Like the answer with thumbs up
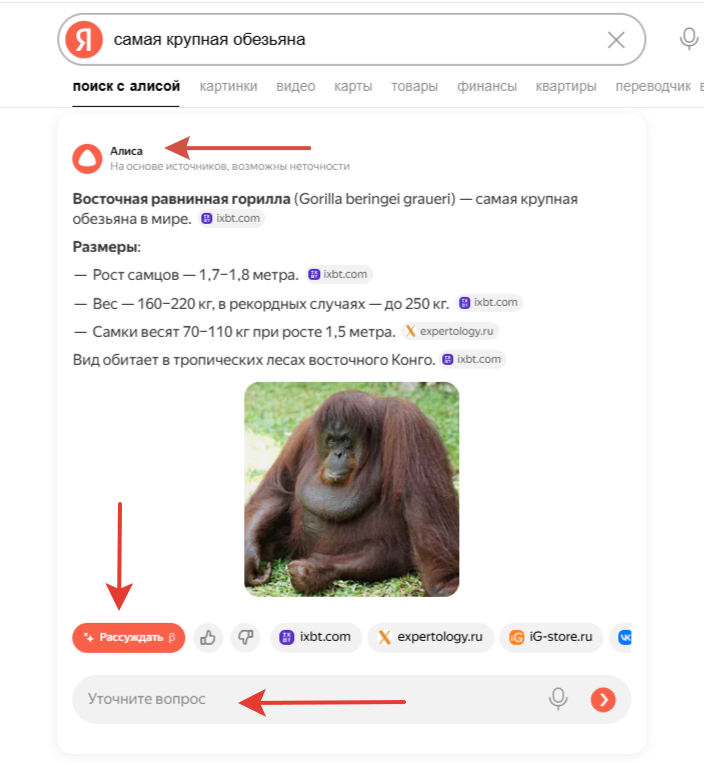Viewport: 704px width, 765px height. coord(208,637)
